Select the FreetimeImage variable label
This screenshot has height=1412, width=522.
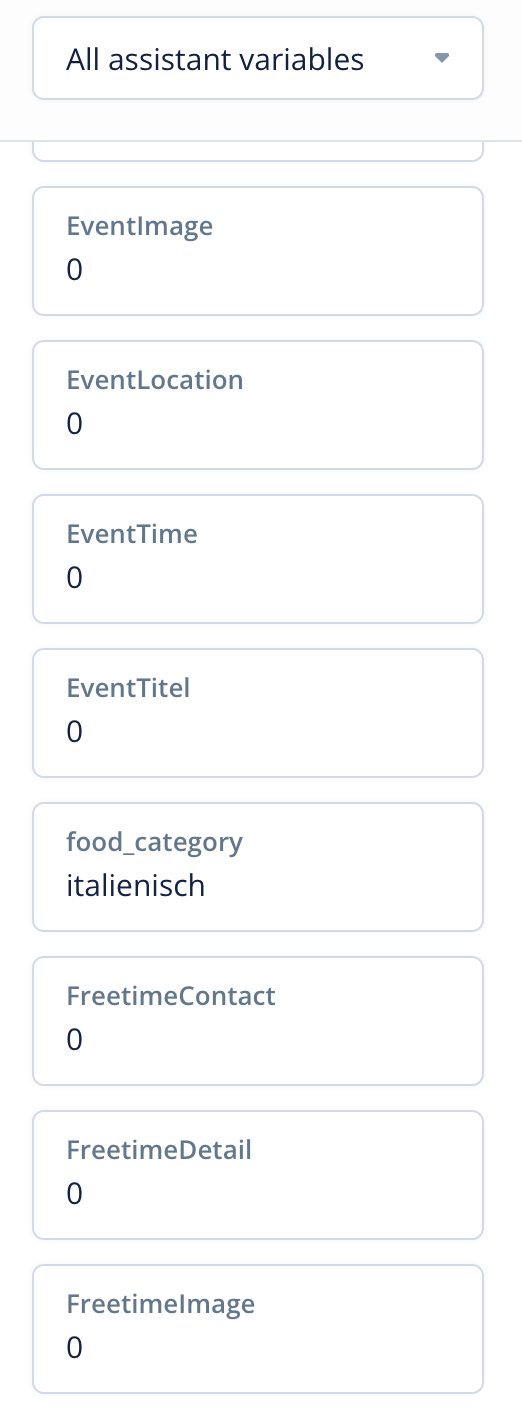coord(161,1304)
